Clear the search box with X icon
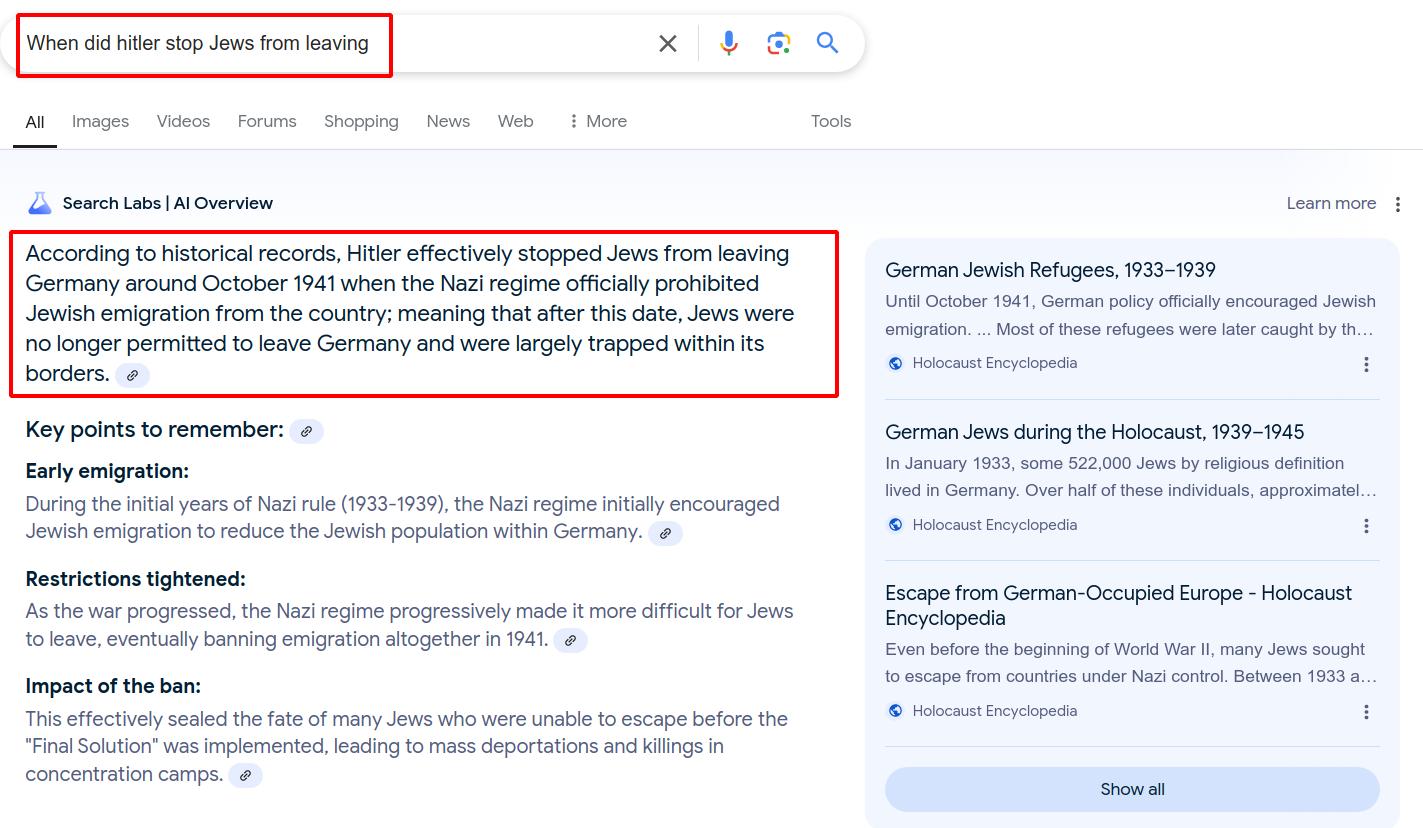This screenshot has height=828, width=1423. click(668, 43)
